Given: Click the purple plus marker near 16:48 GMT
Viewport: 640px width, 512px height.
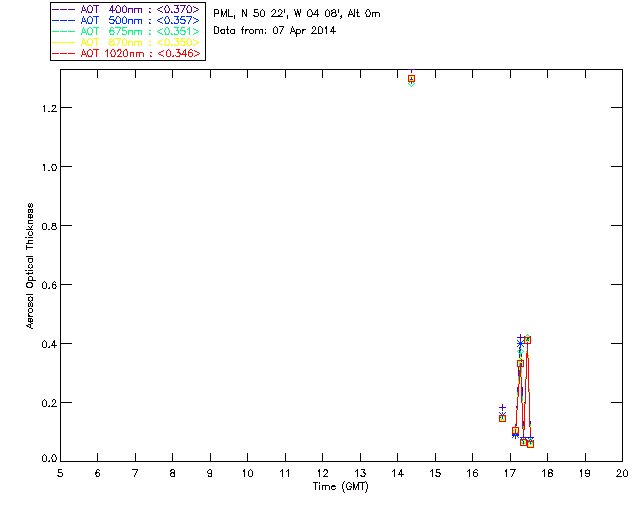Looking at the screenshot, I should tap(502, 407).
